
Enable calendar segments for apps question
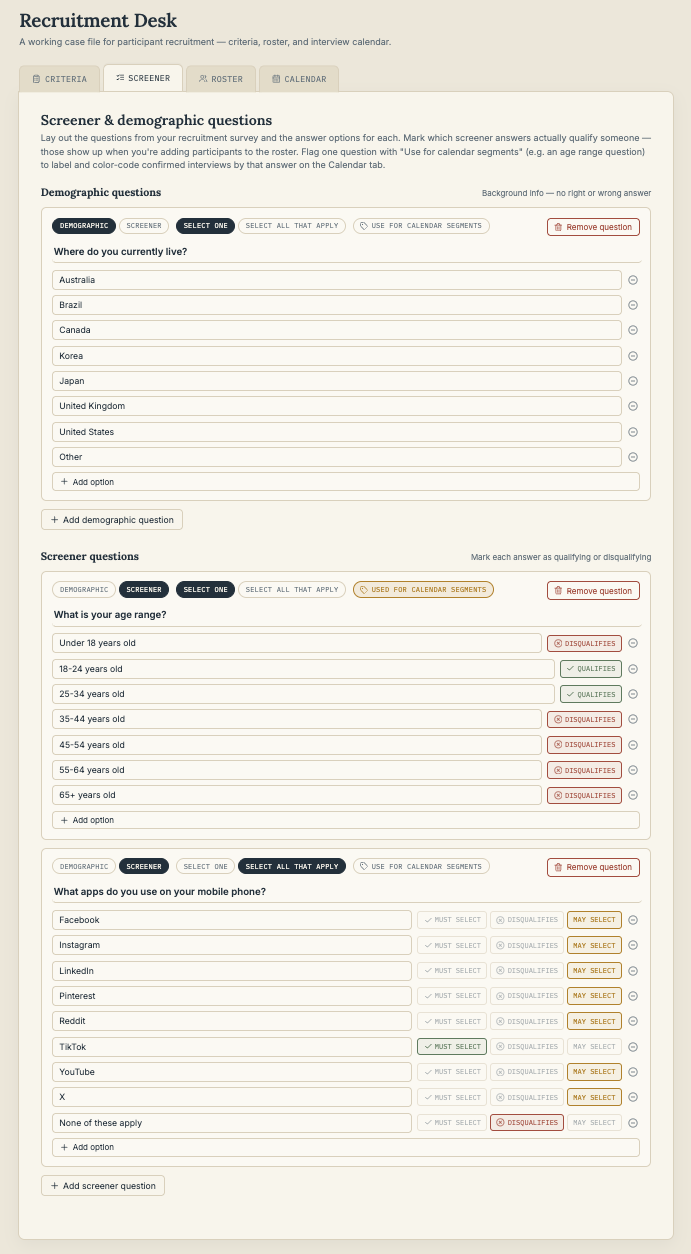421,866
